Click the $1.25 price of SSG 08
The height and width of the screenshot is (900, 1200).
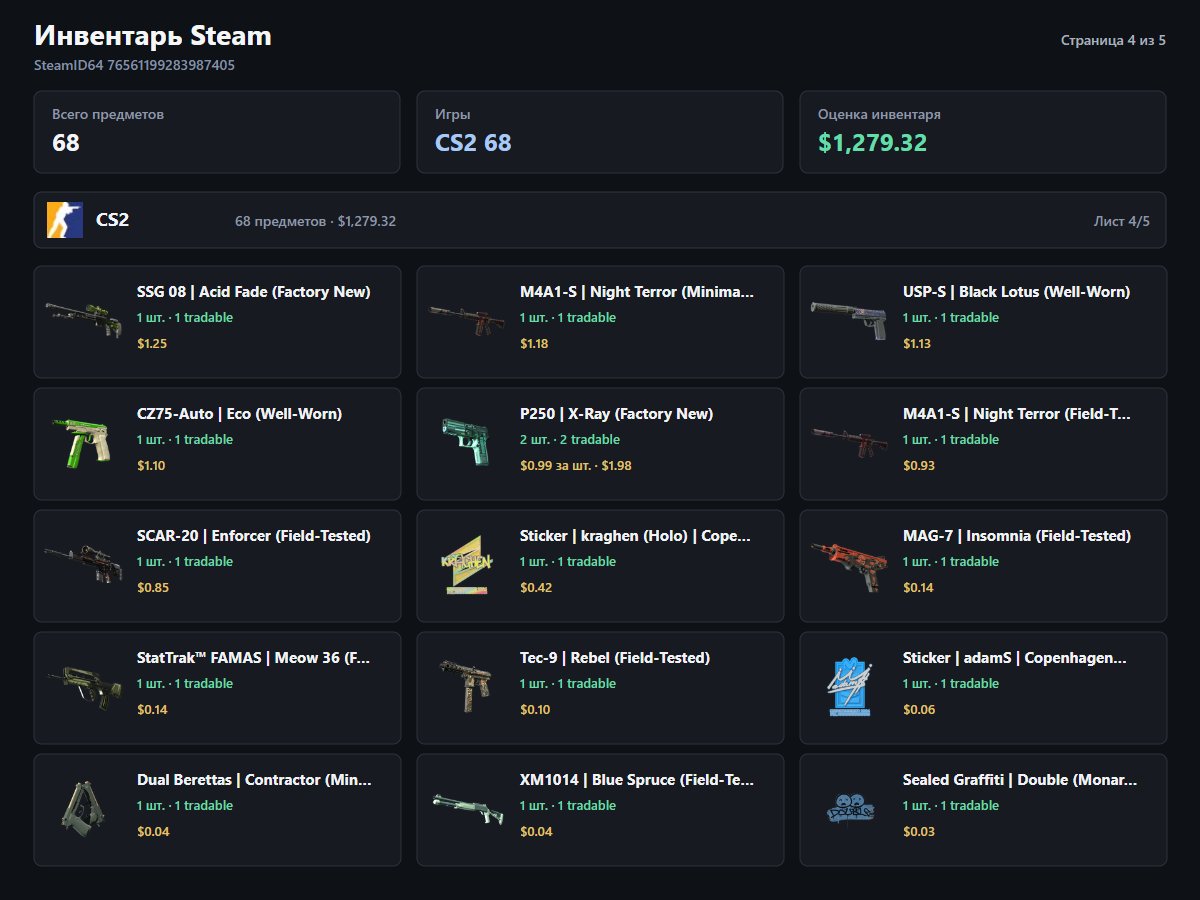point(153,344)
